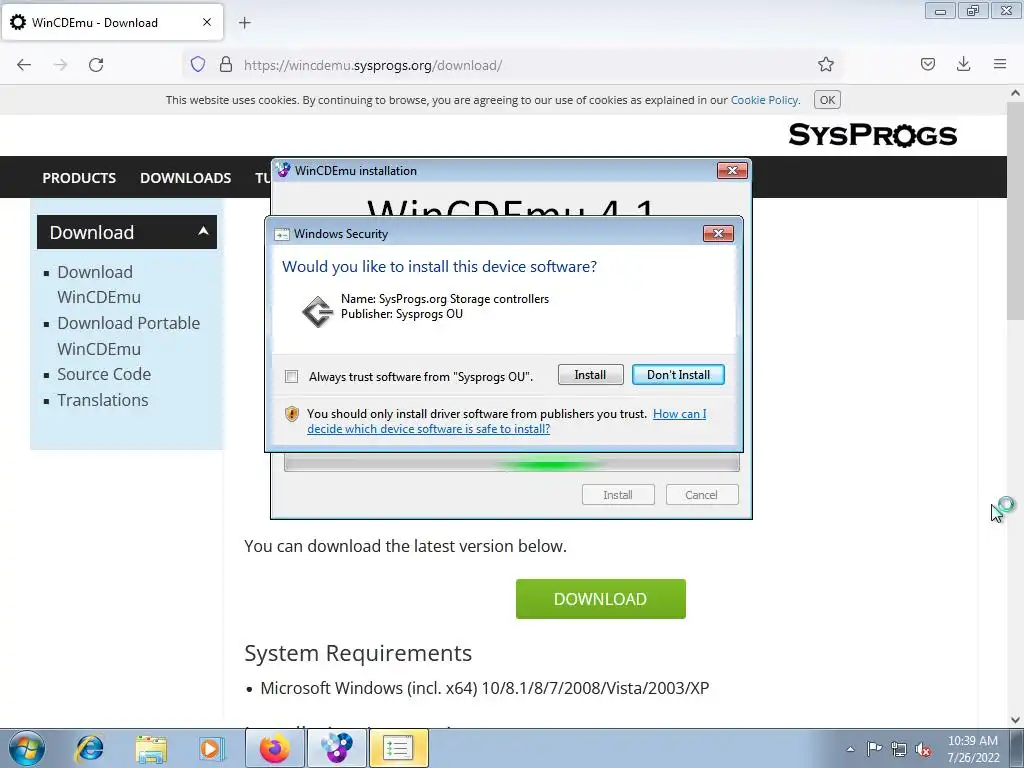The image size is (1024, 768).
Task: Dismiss cookie notice with OK
Action: pos(827,100)
